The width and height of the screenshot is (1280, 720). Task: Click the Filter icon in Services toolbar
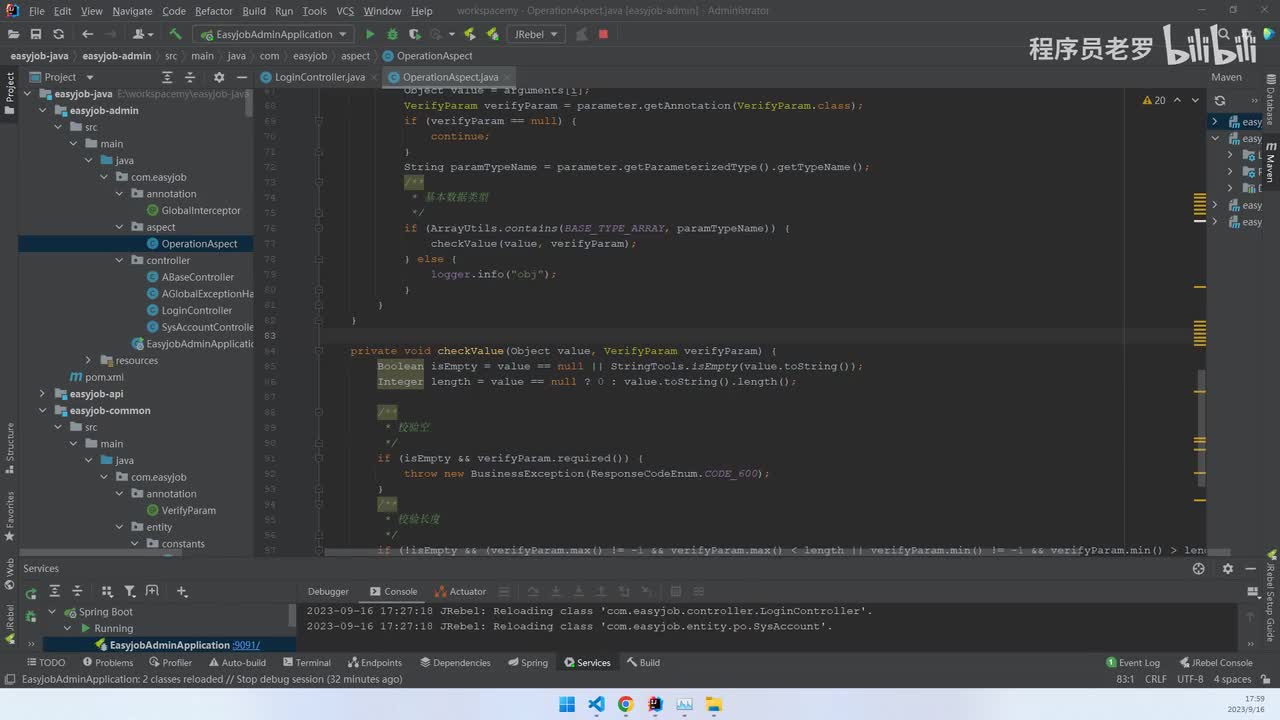[131, 591]
